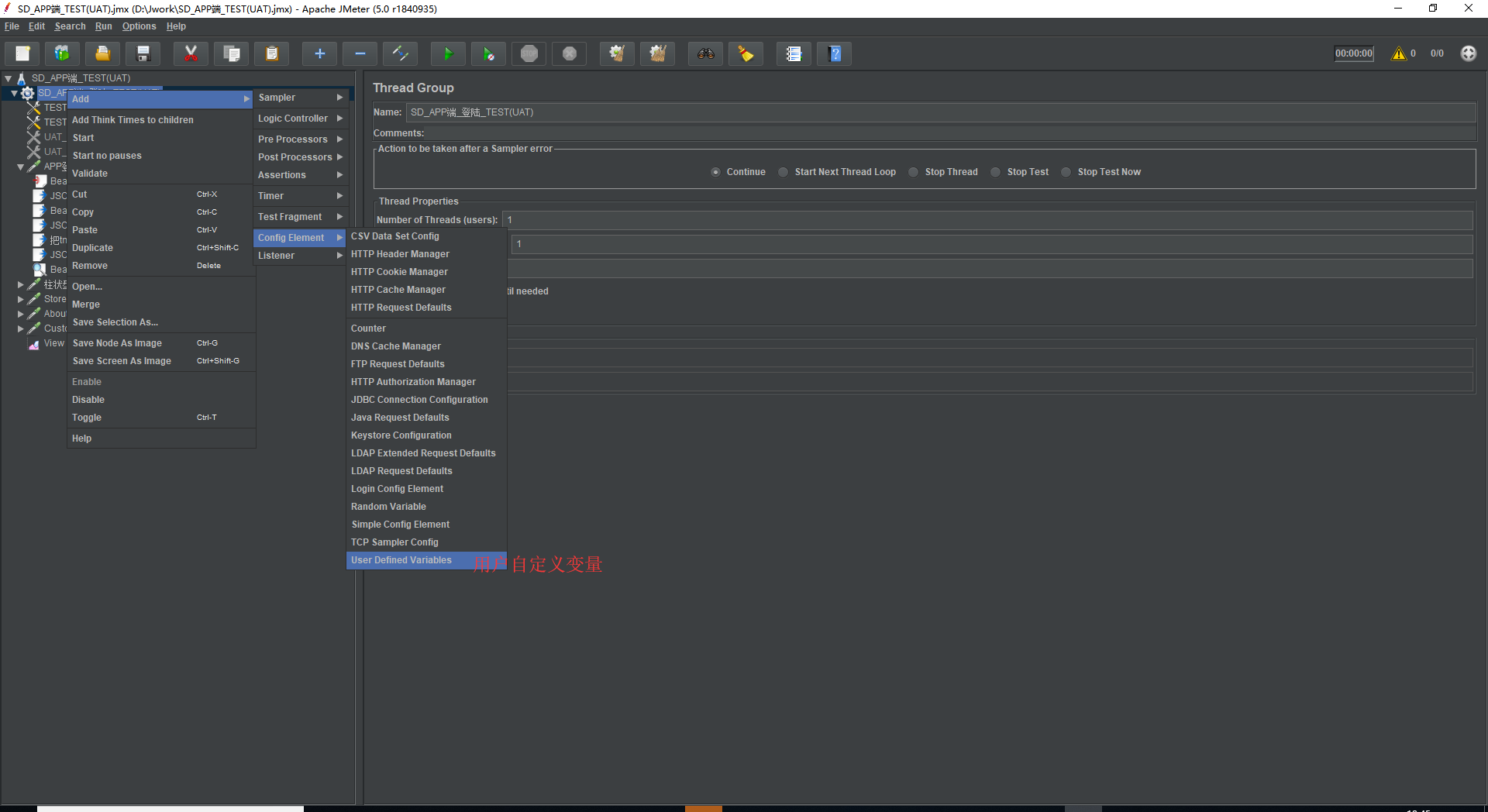Open the Run menu
The width and height of the screenshot is (1488, 812).
(x=103, y=26)
